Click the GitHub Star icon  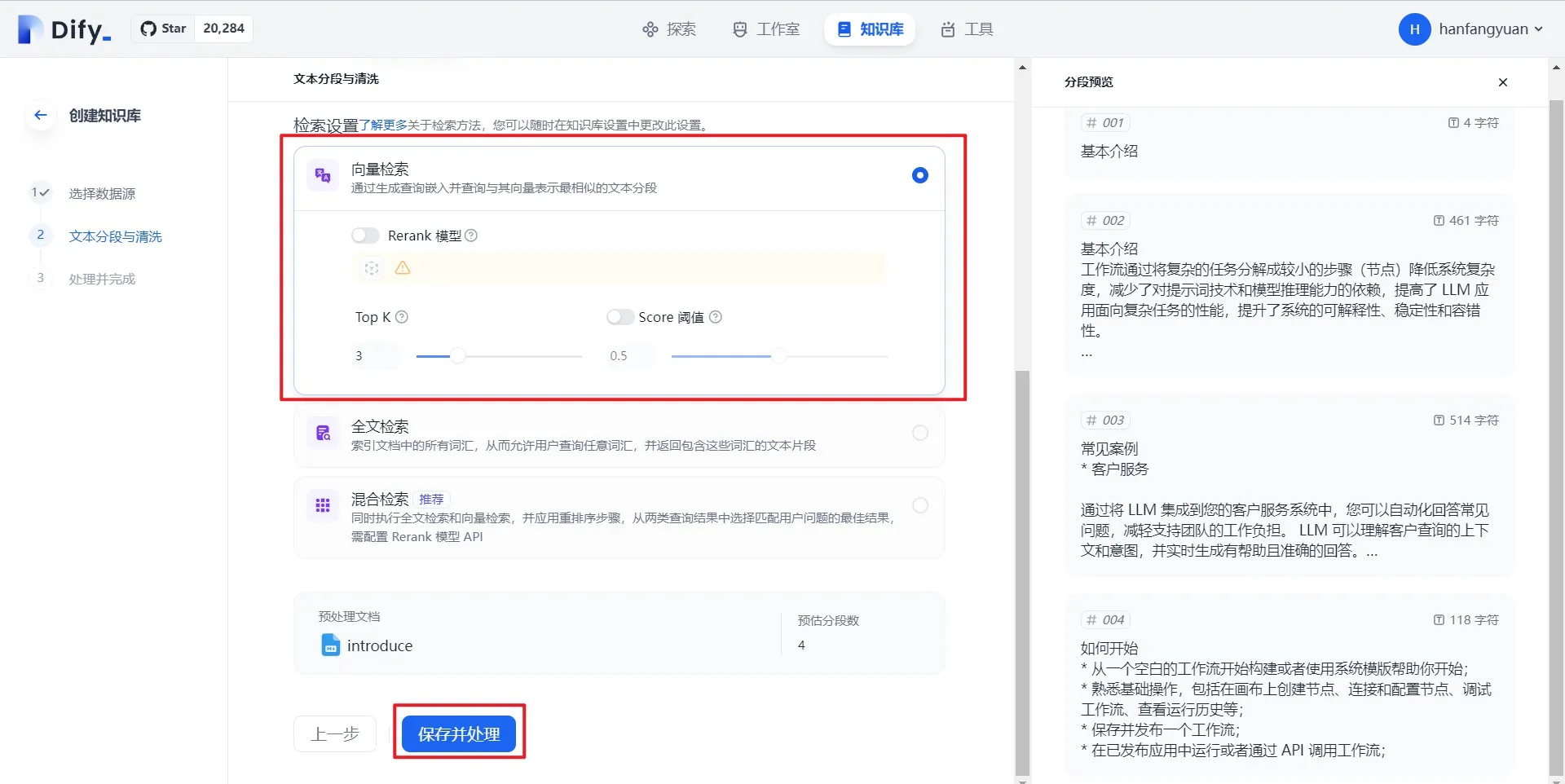coord(148,29)
